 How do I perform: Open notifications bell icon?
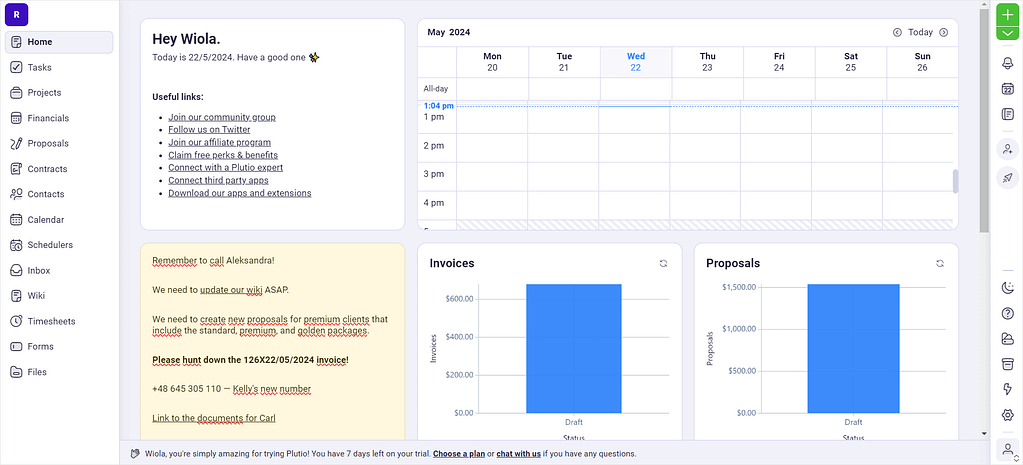coord(1007,63)
